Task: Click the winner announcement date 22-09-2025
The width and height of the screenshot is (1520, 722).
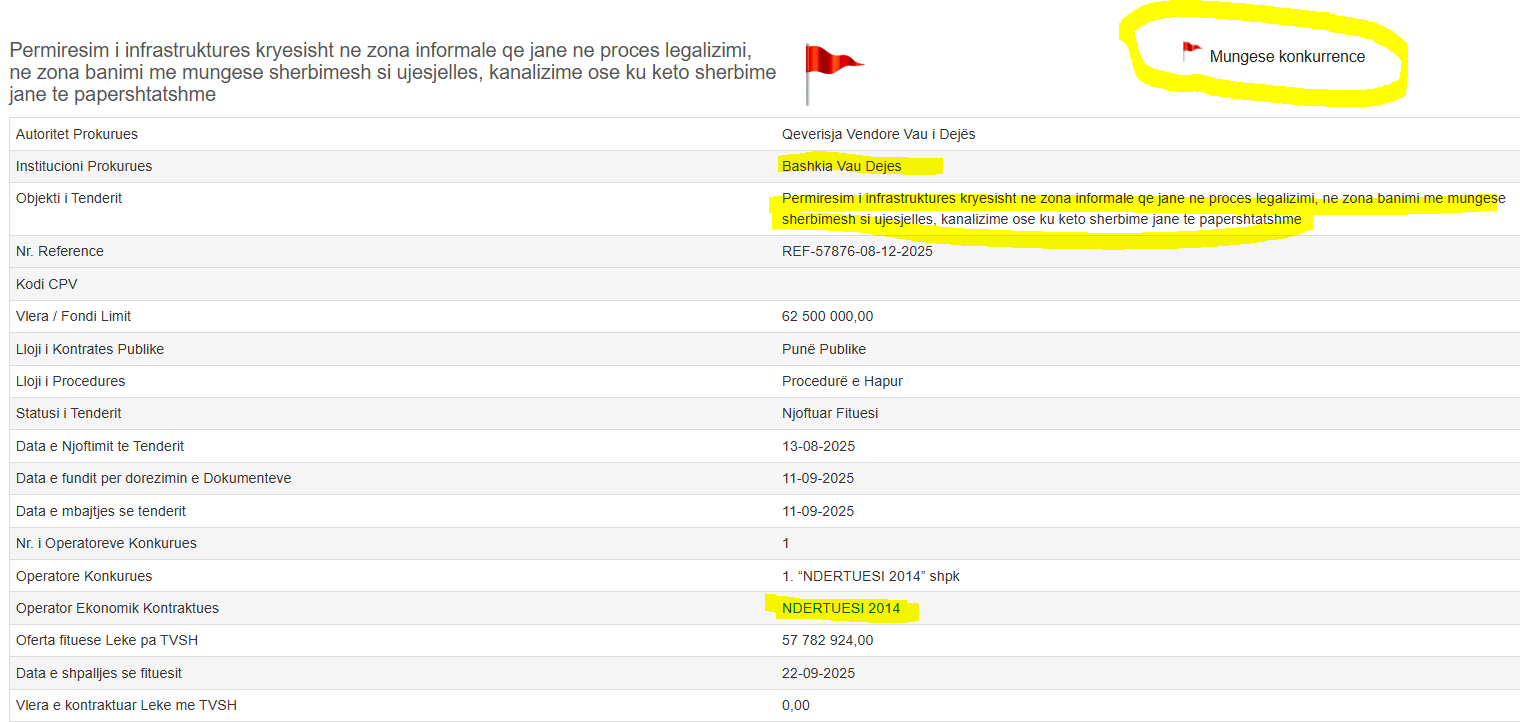Action: tap(818, 673)
